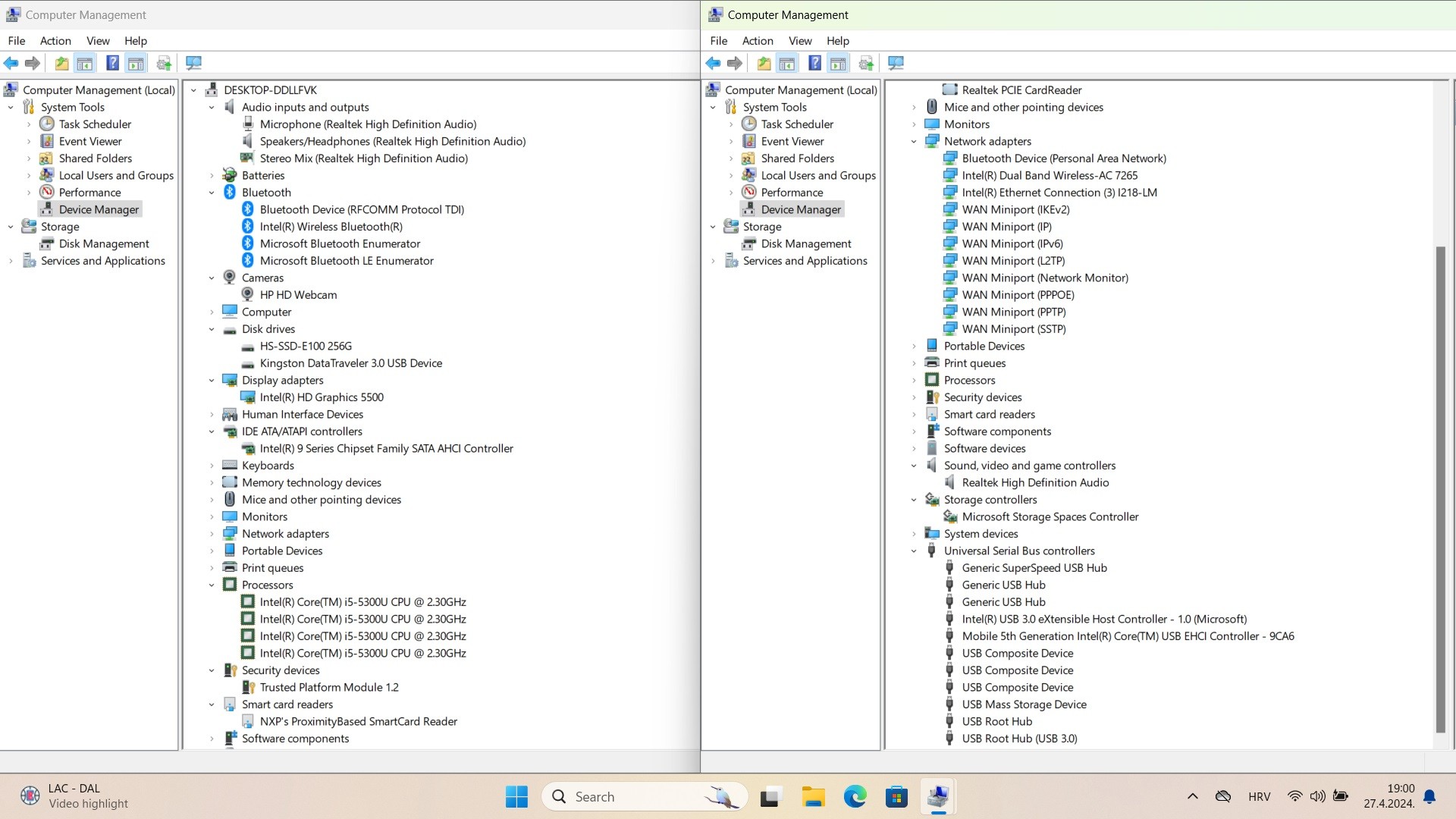Click the taskbar Search box

645,797
